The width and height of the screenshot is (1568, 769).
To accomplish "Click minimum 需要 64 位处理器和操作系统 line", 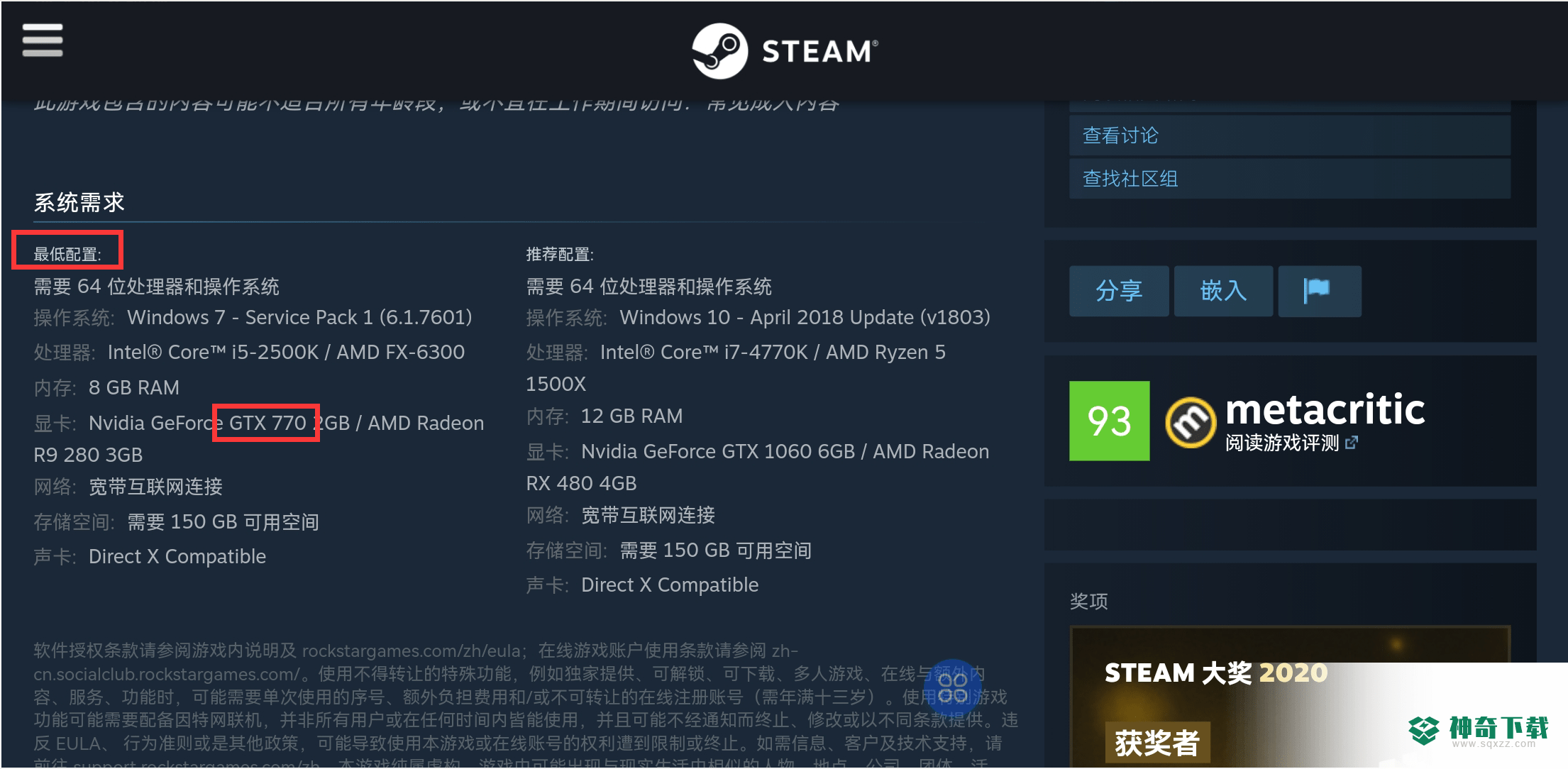I will [x=156, y=287].
